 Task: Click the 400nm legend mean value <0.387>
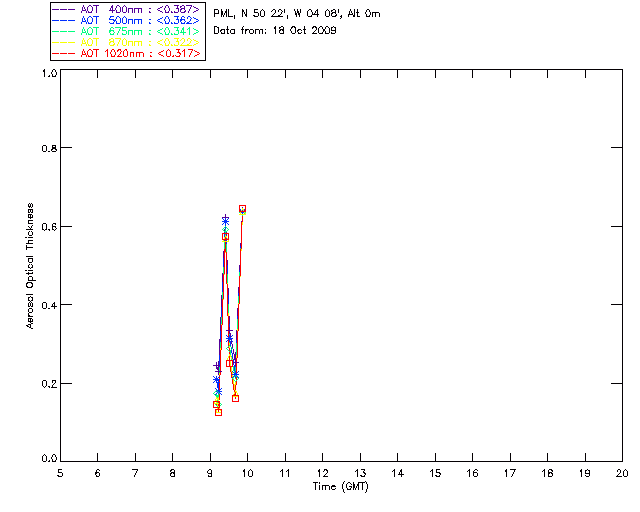pyautogui.click(x=178, y=9)
